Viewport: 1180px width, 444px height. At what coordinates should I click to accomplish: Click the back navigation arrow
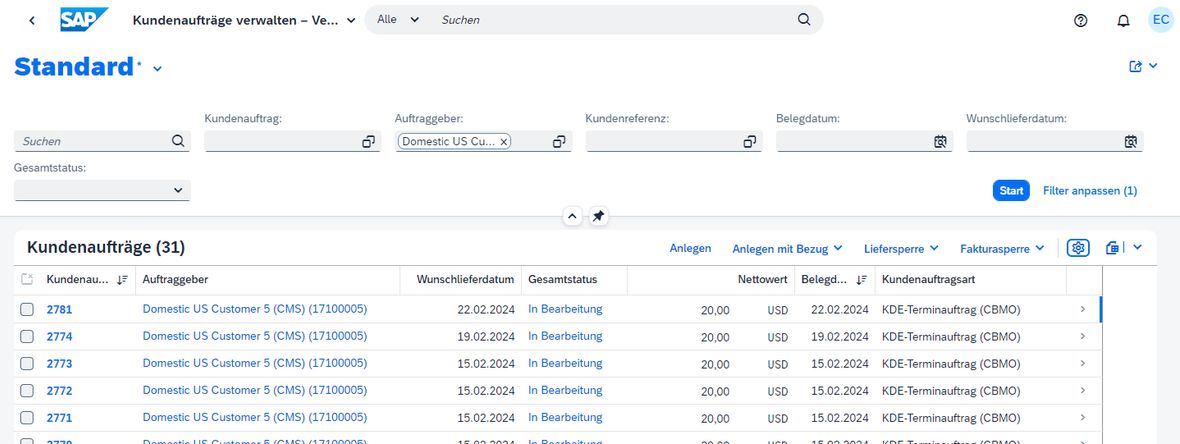(32, 20)
